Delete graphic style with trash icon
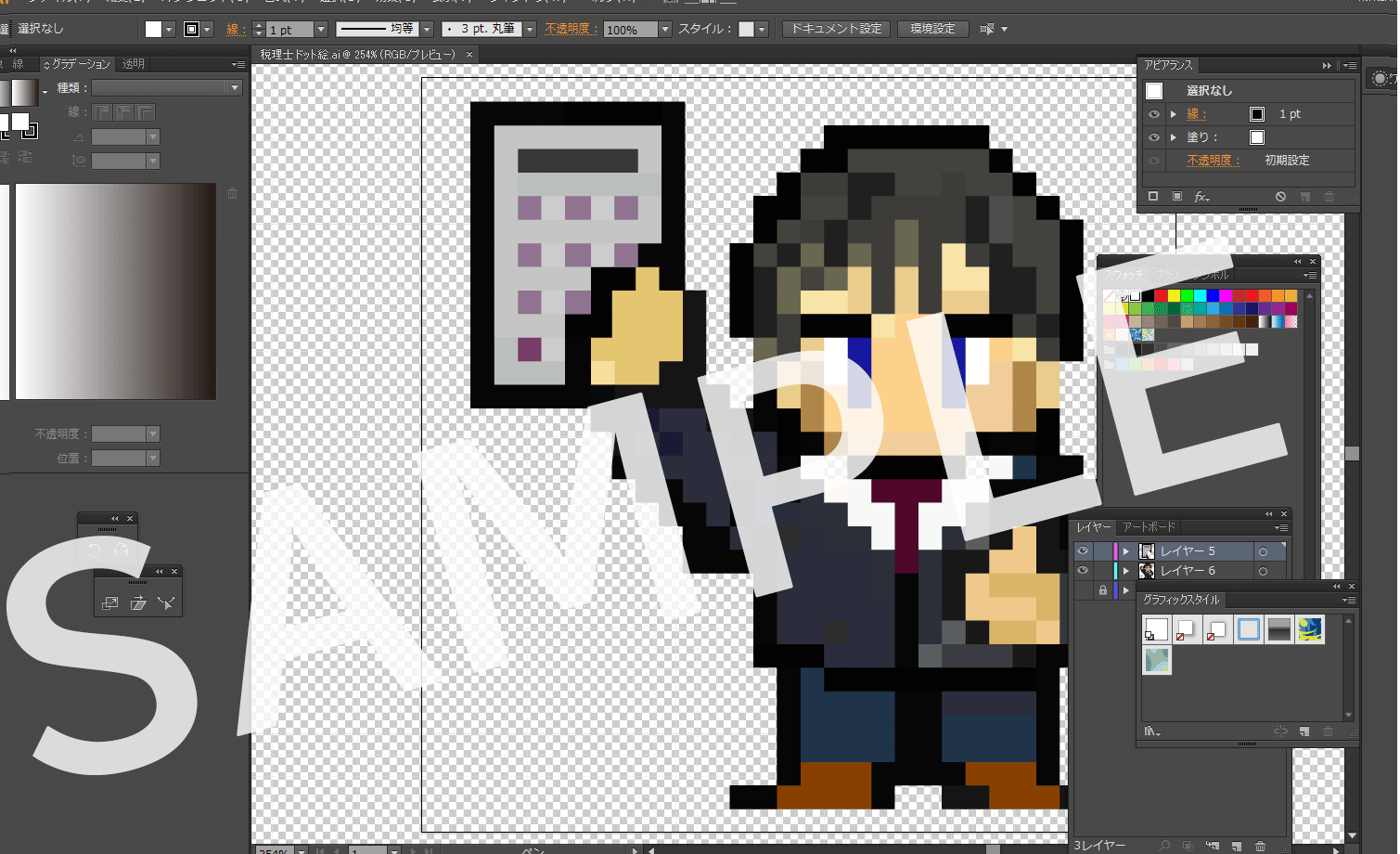 pos(1328,731)
